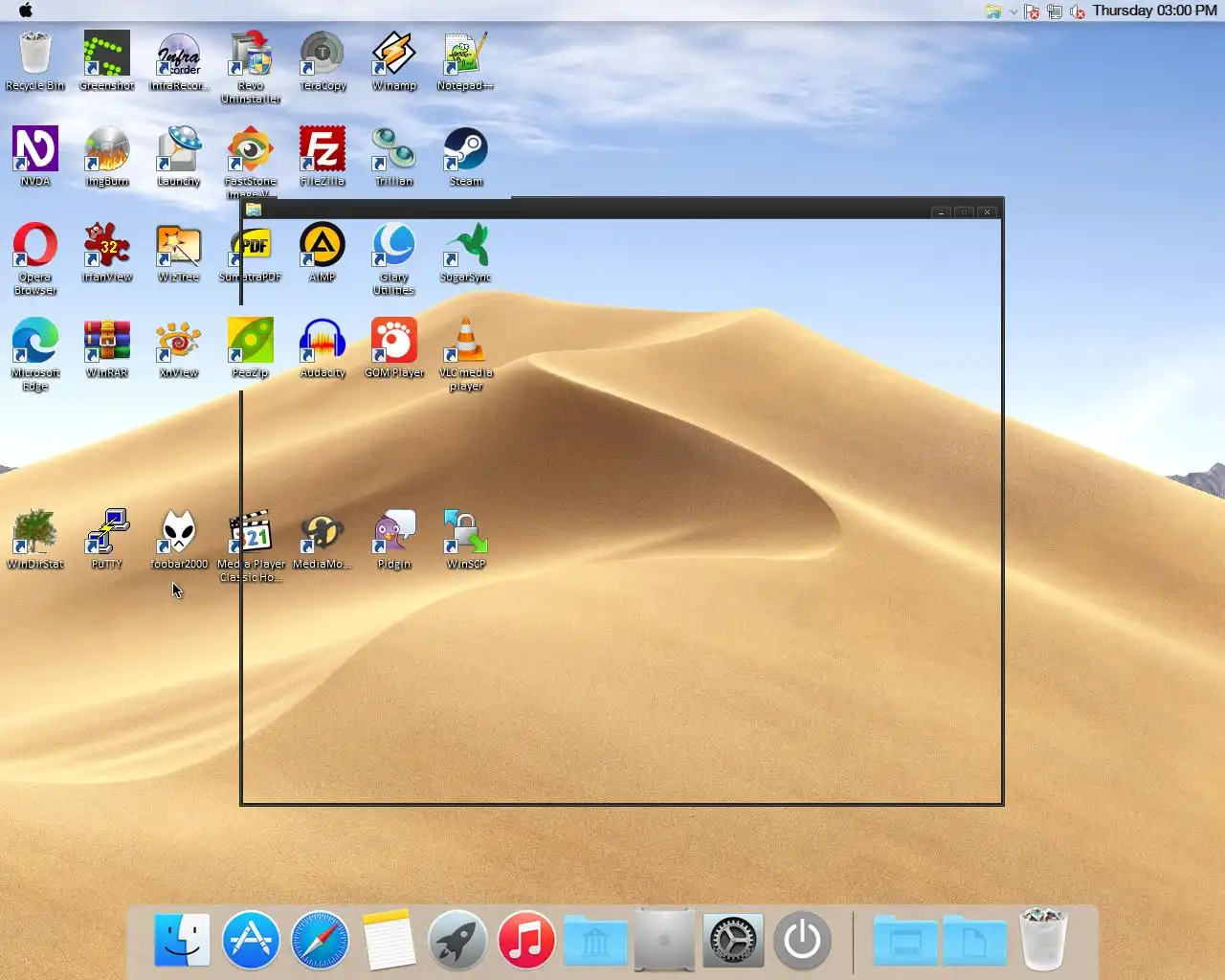Launch Audacity from the desktop
Viewport: 1225px width, 980px height.
click(323, 348)
